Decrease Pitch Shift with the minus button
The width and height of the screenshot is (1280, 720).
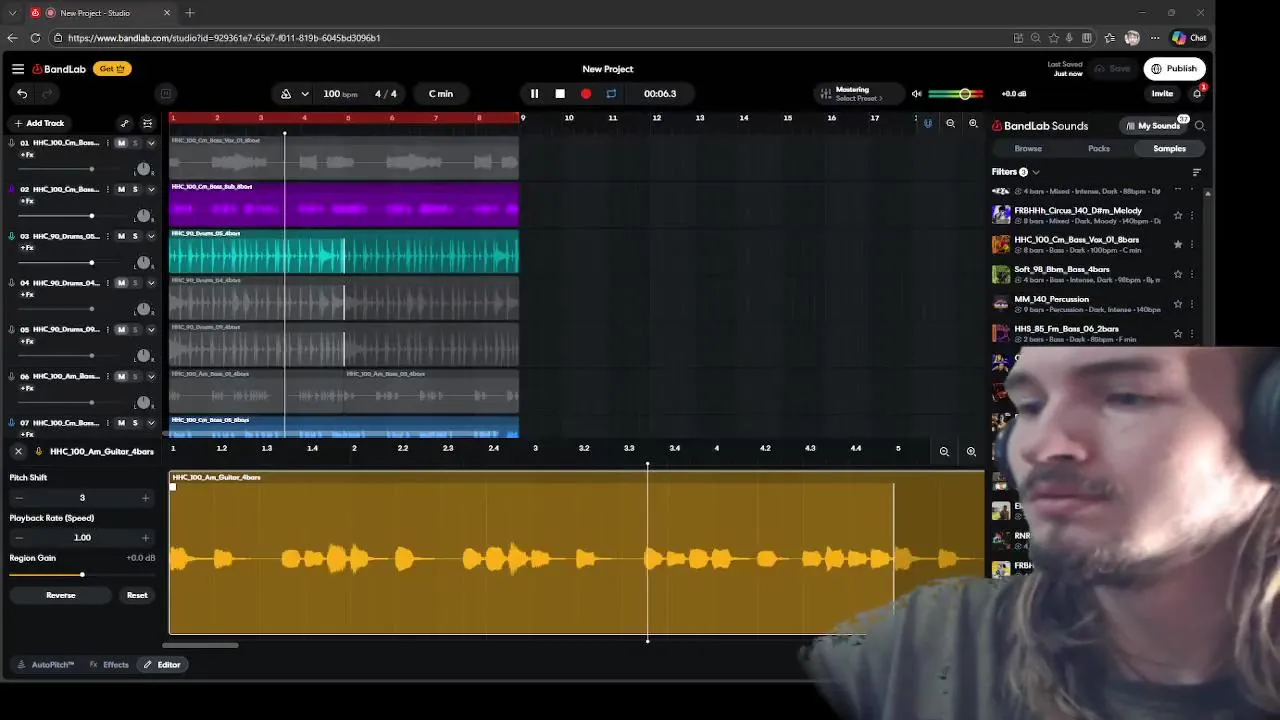(19, 498)
